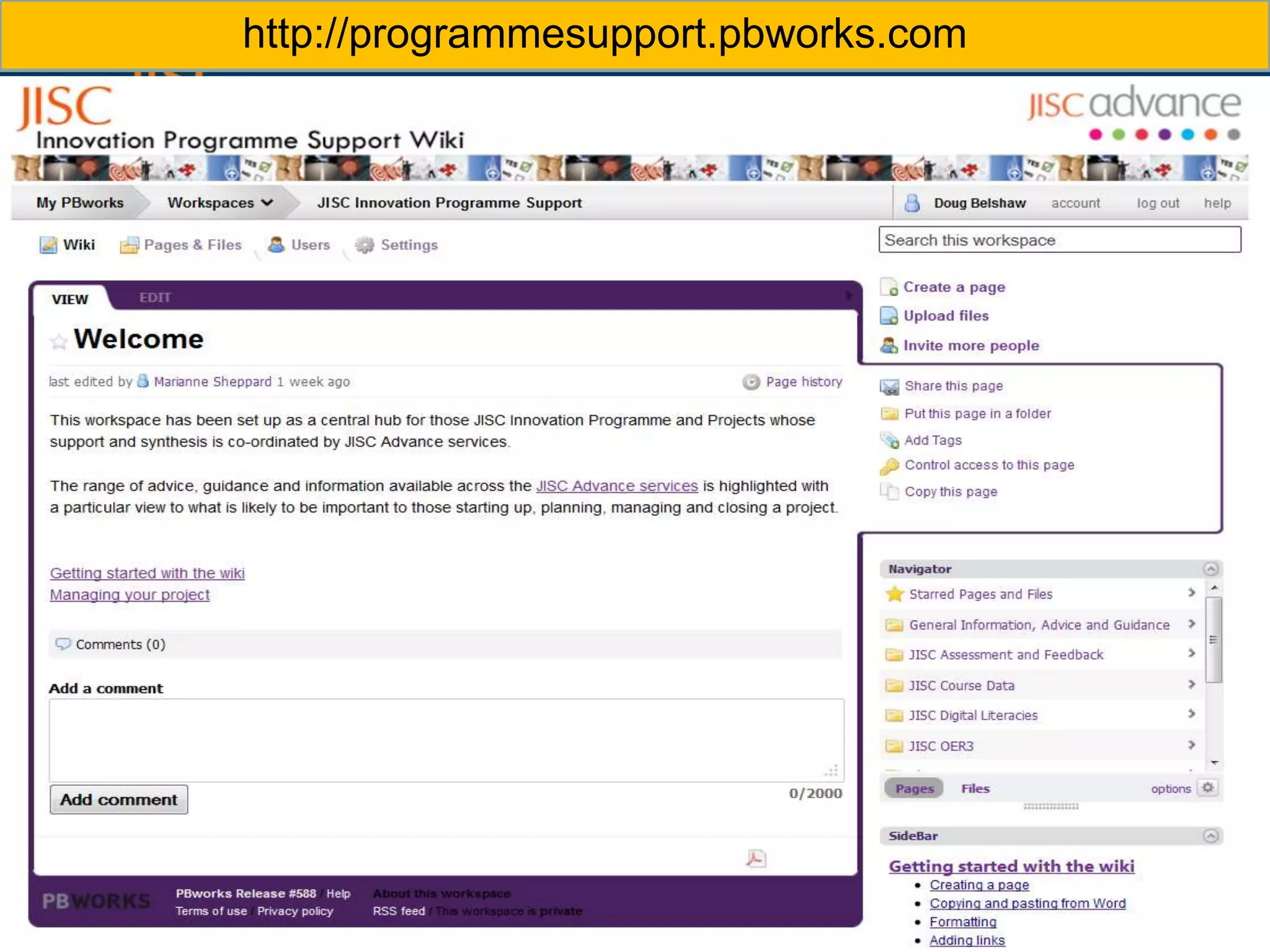Viewport: 1270px width, 952px height.
Task: Click the Wiki pencil icon
Action: click(x=48, y=245)
